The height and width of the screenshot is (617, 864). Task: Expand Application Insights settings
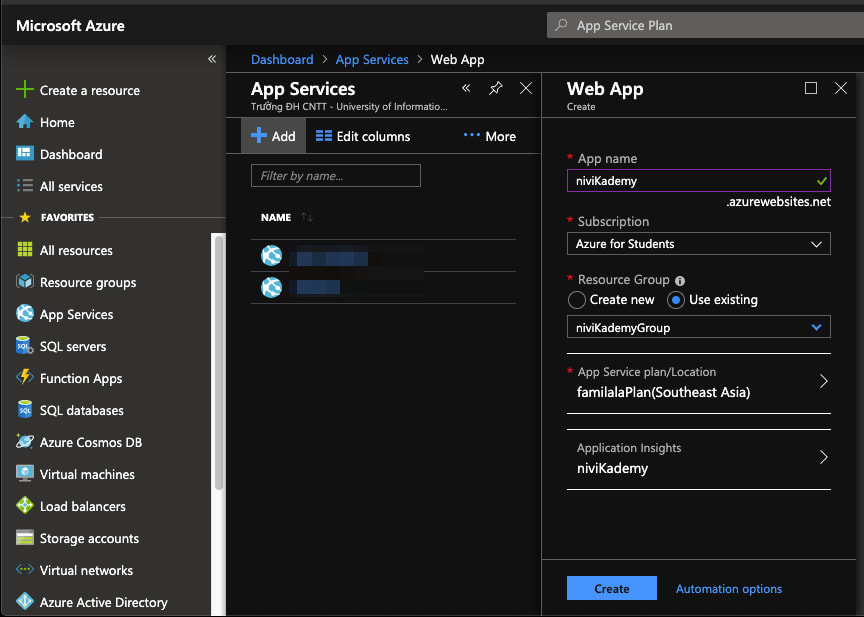pos(699,458)
